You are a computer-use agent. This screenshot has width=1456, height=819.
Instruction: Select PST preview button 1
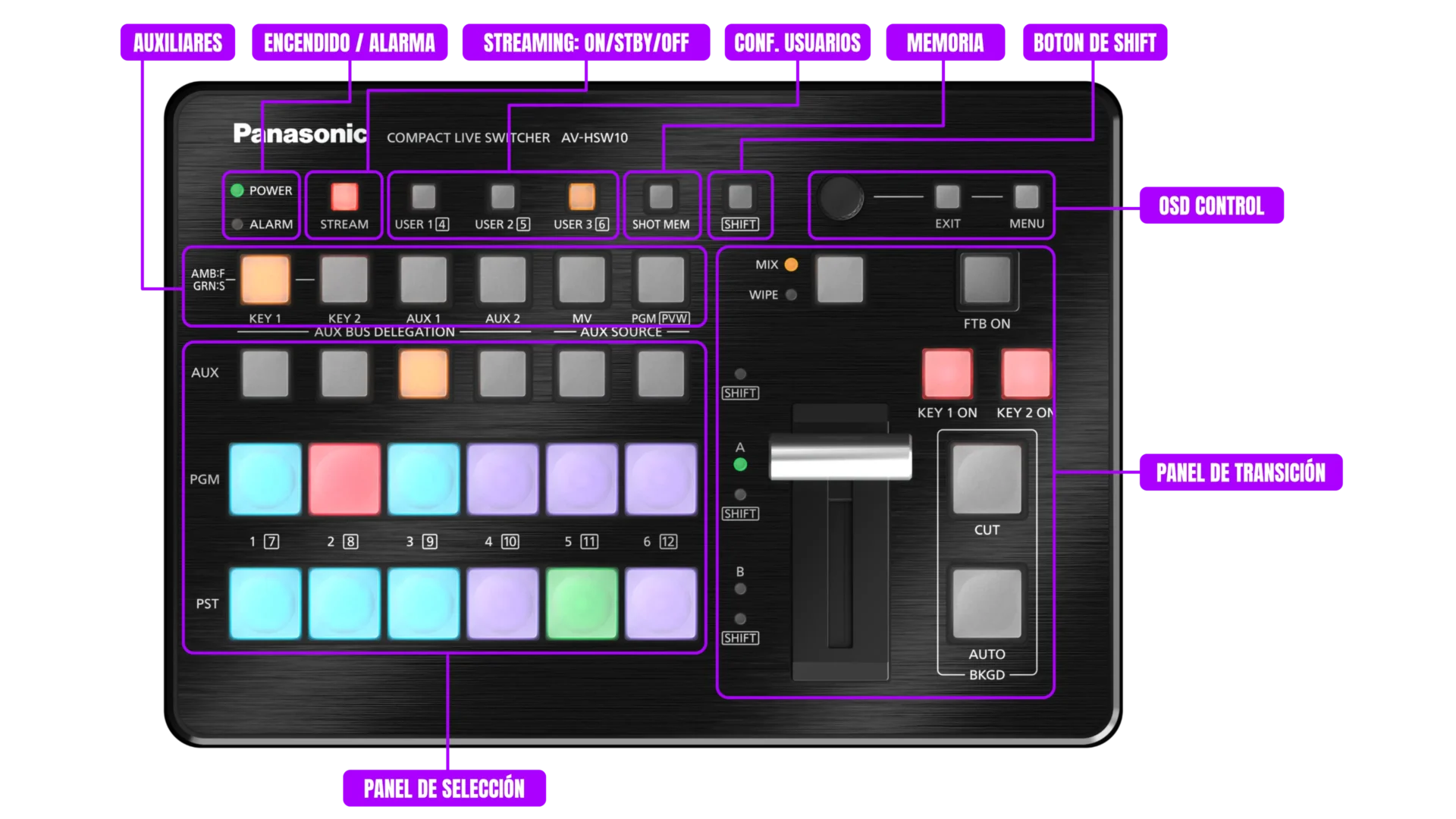265,604
